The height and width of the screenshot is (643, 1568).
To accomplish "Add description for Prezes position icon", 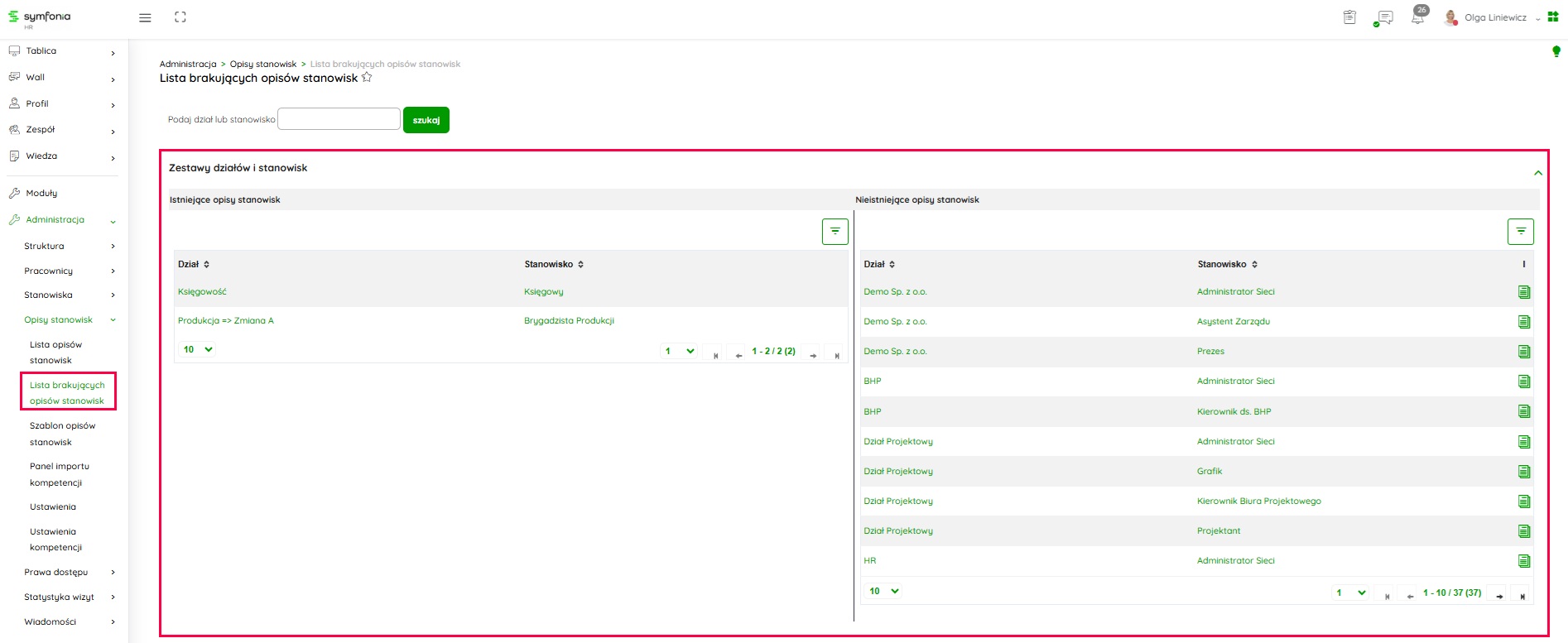I will pos(1523,352).
